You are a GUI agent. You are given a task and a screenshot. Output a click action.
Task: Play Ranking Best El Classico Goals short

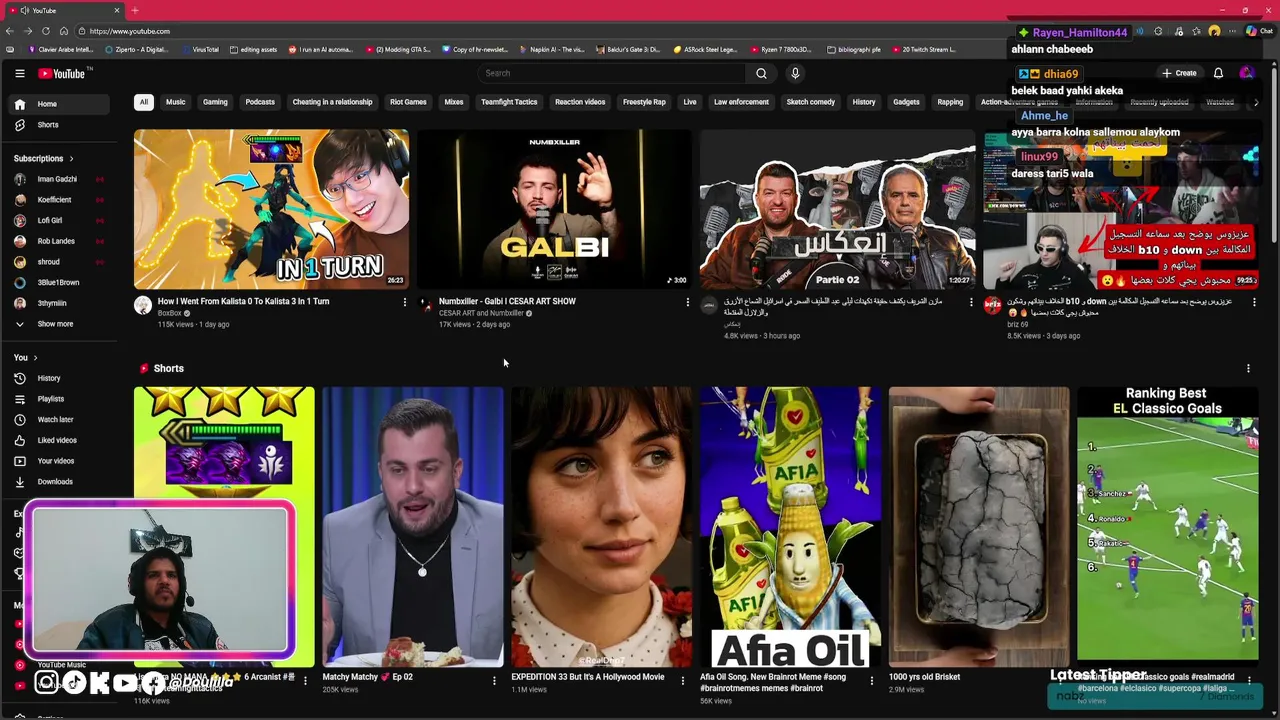1167,526
